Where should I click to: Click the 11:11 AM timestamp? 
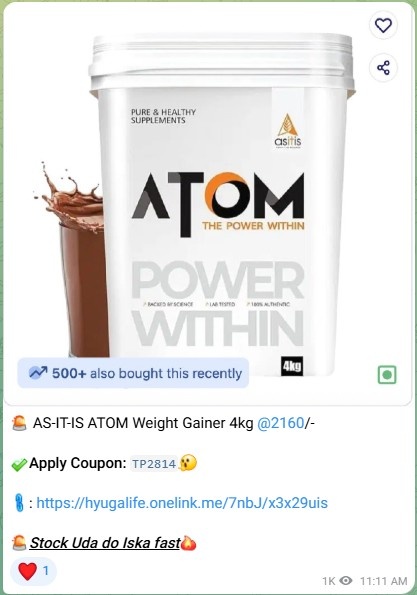point(383,581)
